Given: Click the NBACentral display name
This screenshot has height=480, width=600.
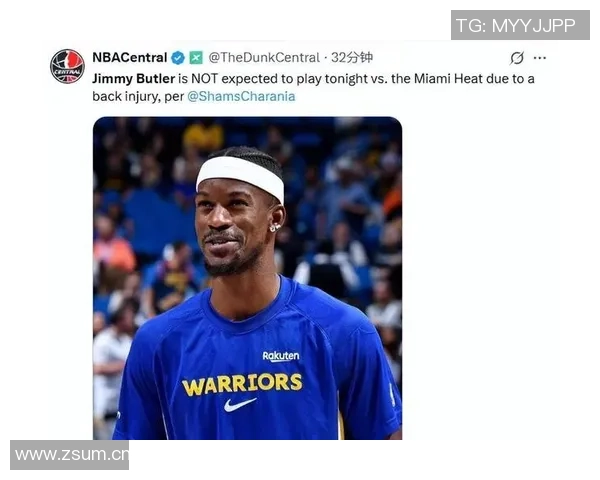Looking at the screenshot, I should pyautogui.click(x=130, y=57).
